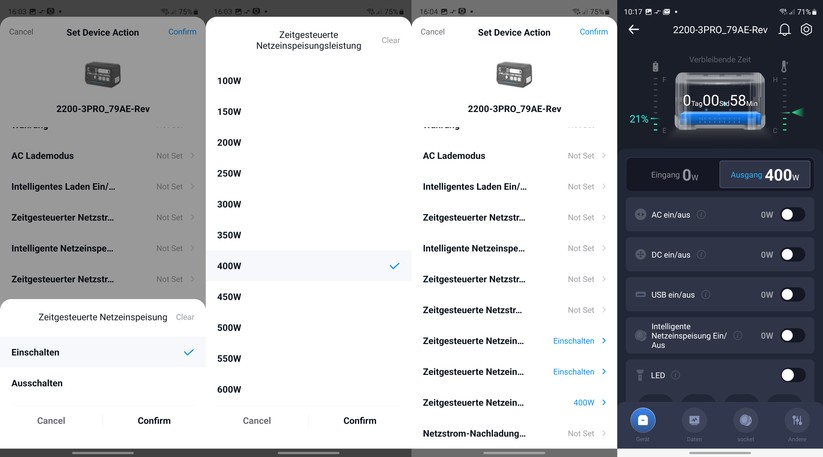The width and height of the screenshot is (823, 457).
Task: Switch to the socket tab
Action: coord(745,421)
